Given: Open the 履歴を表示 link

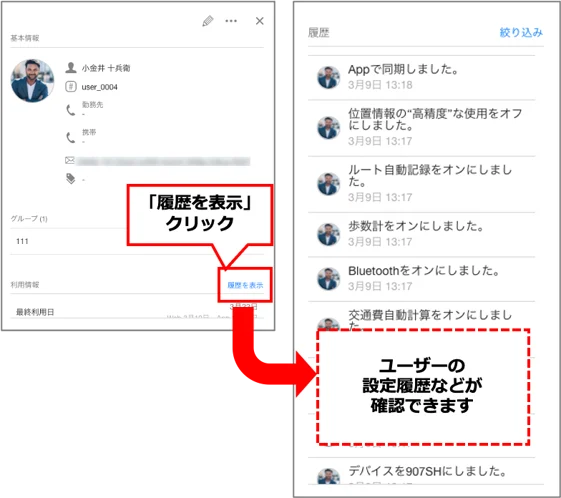Looking at the screenshot, I should [x=245, y=285].
